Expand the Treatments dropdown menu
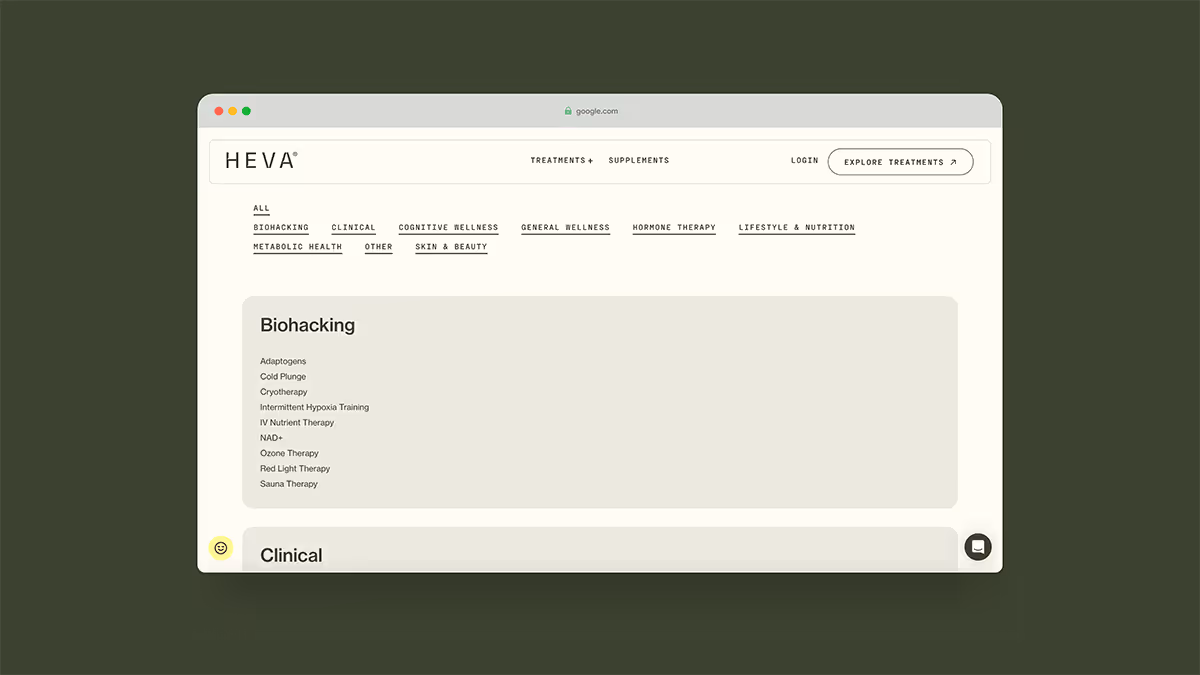1200x675 pixels. 561,161
